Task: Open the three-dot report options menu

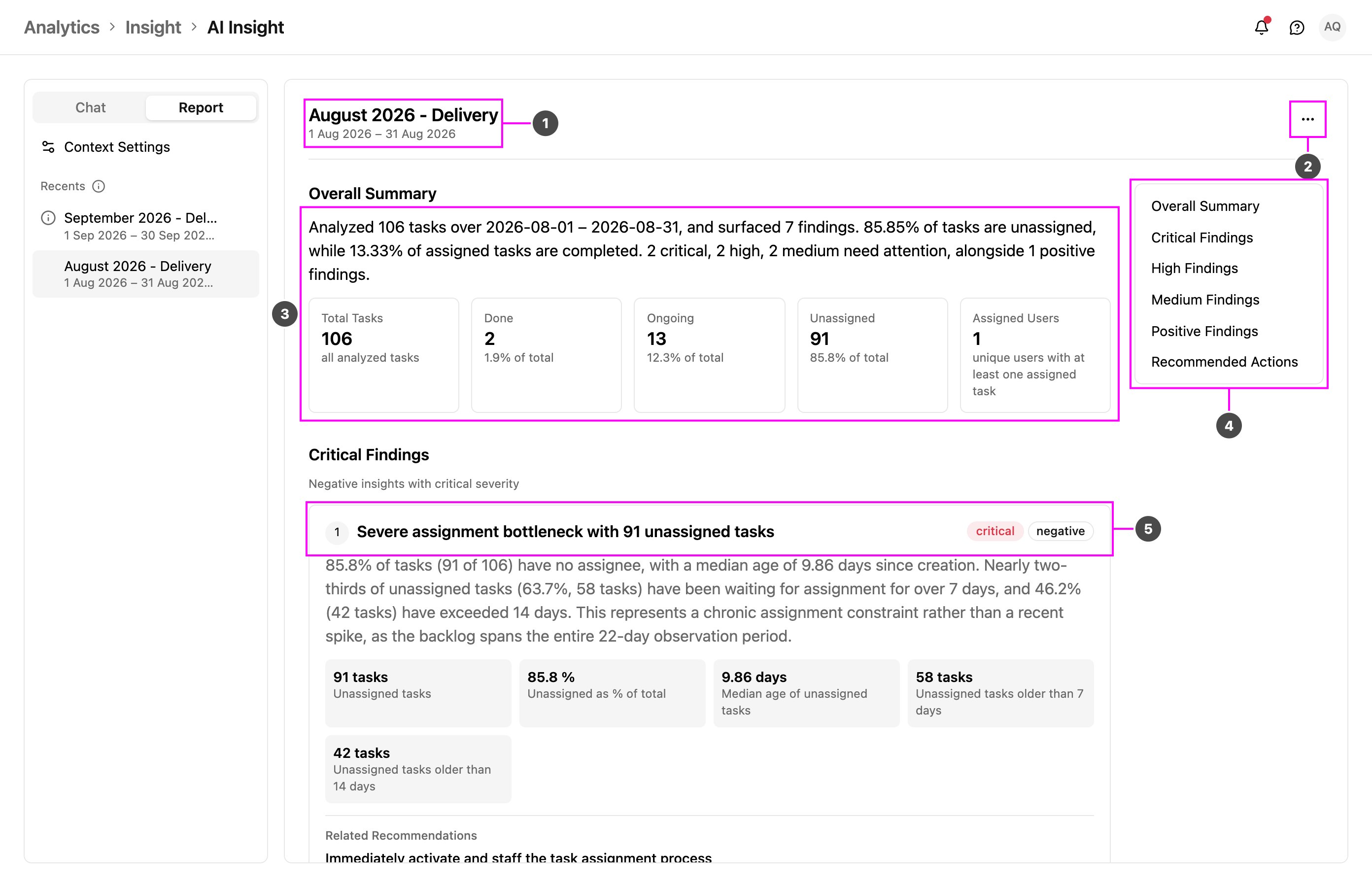Action: 1307,119
